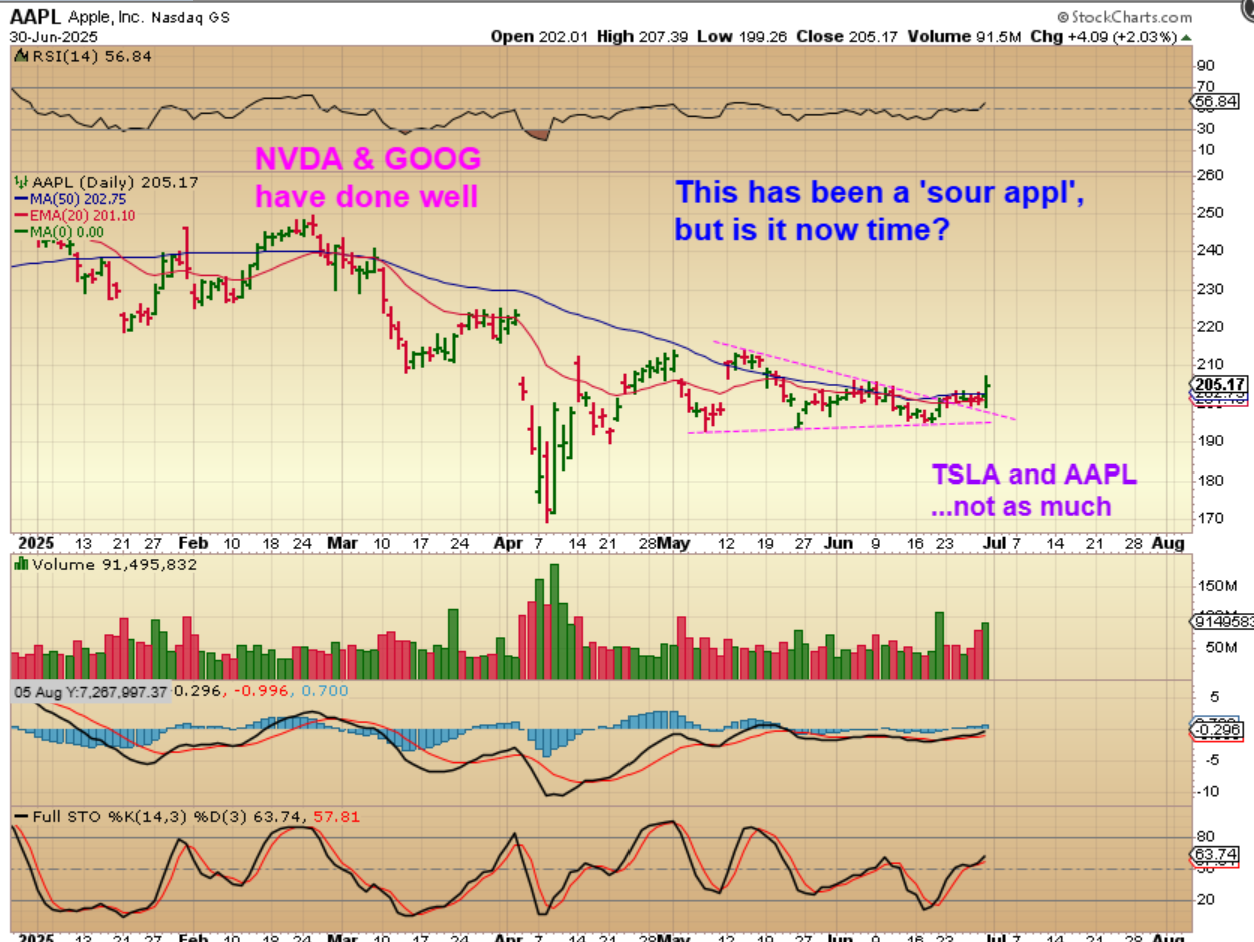The image size is (1254, 942).
Task: Select the 30-Jun-2025 date text
Action: point(51,36)
